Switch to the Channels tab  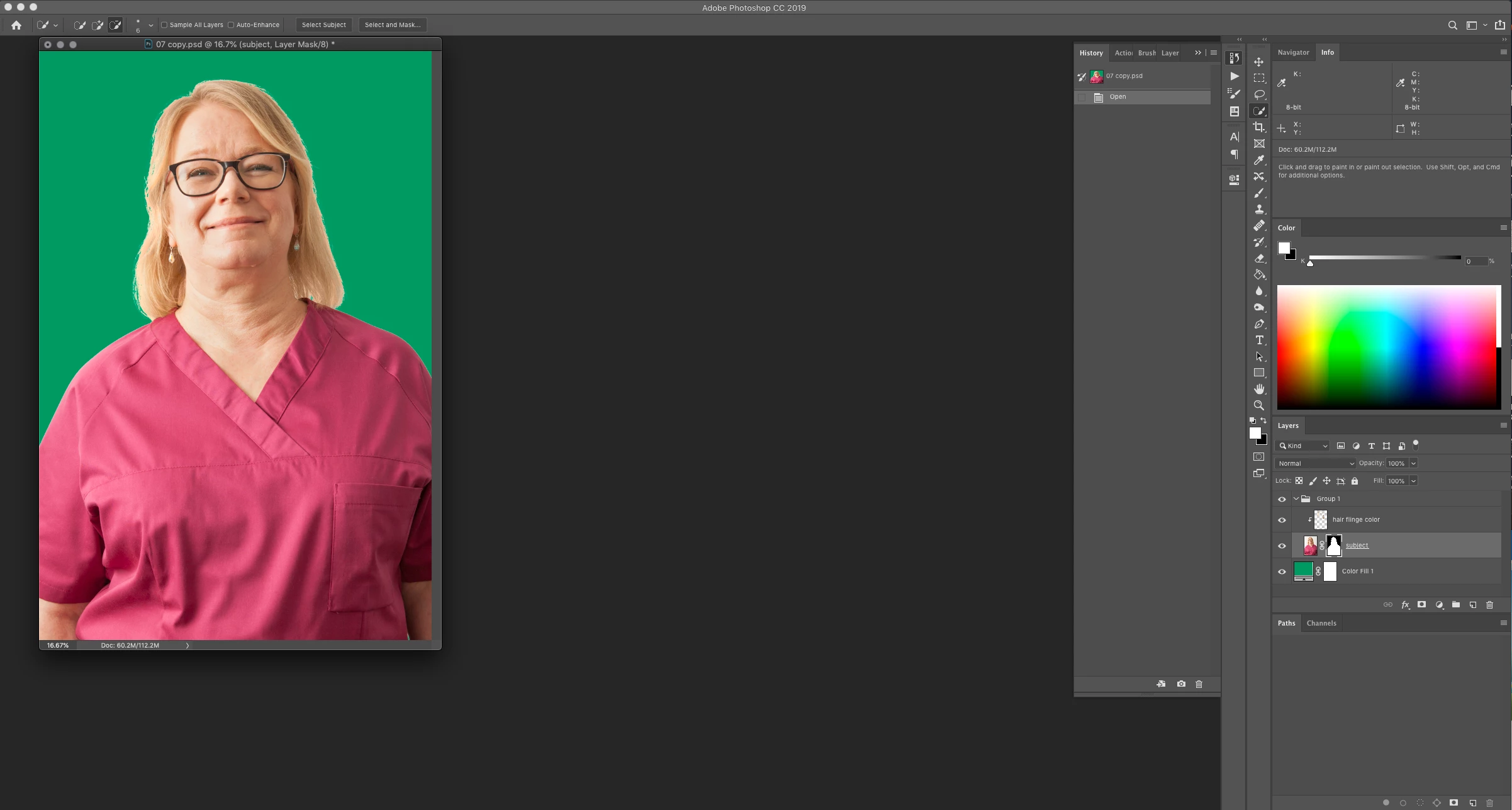click(x=1321, y=623)
